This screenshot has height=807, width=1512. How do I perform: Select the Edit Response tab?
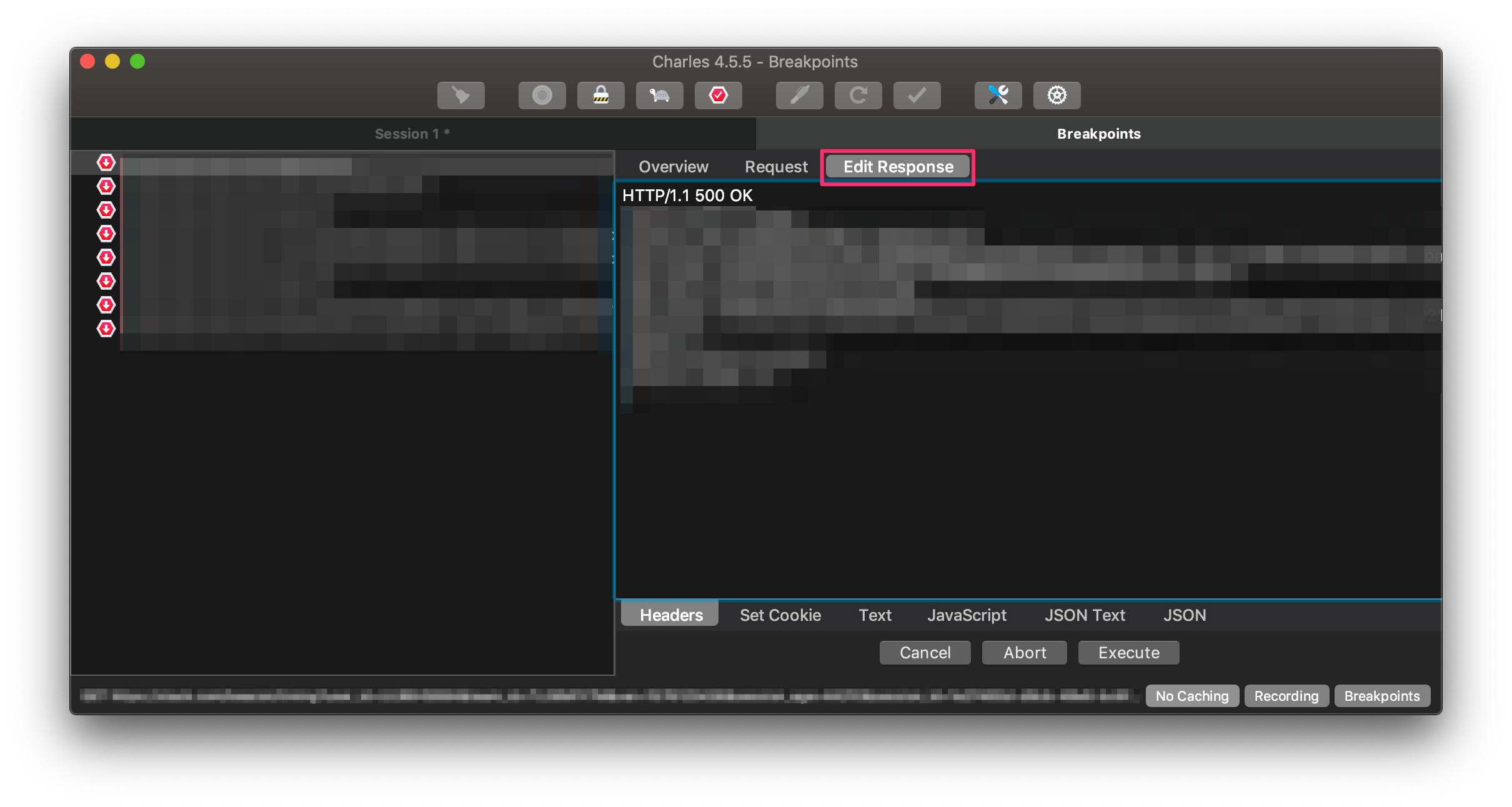coord(898,167)
